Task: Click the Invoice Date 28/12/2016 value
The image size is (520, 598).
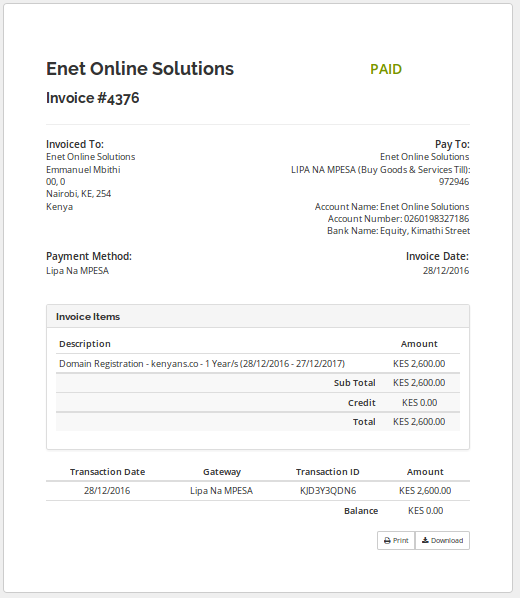Action: click(x=446, y=271)
